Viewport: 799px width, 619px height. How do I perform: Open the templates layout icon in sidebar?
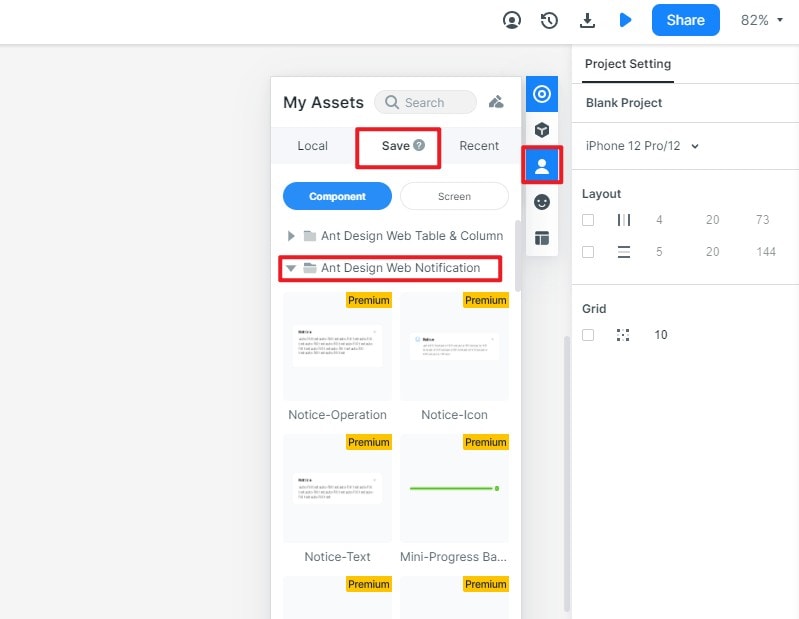(542, 238)
